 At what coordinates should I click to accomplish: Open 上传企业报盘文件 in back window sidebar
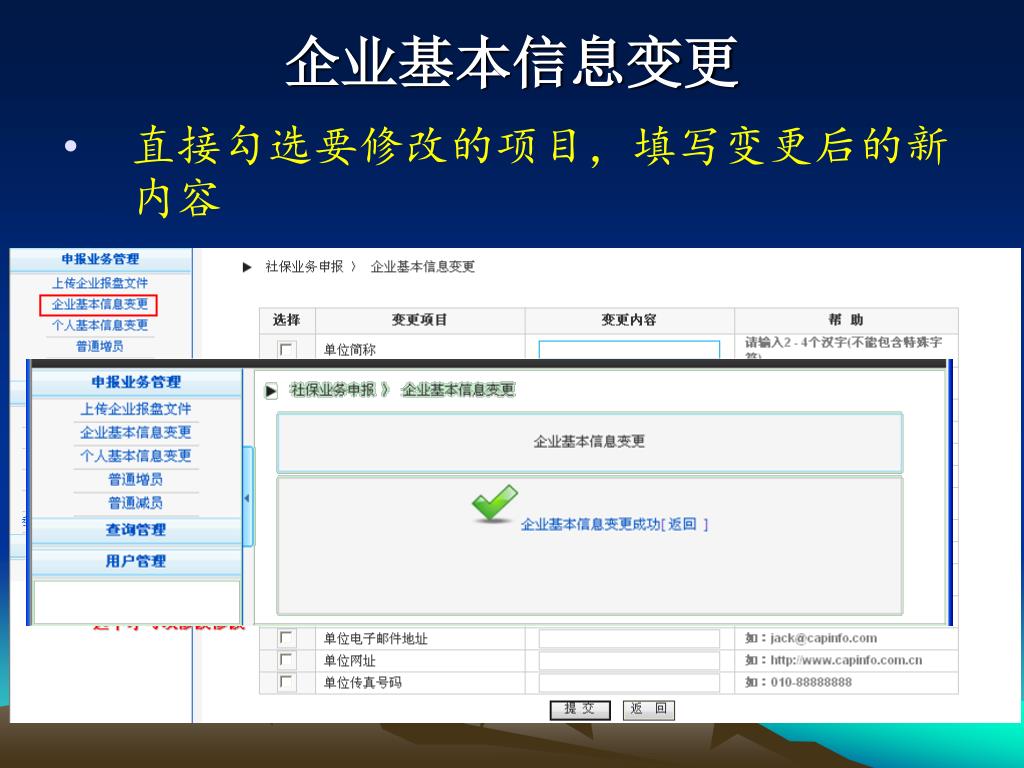point(100,283)
